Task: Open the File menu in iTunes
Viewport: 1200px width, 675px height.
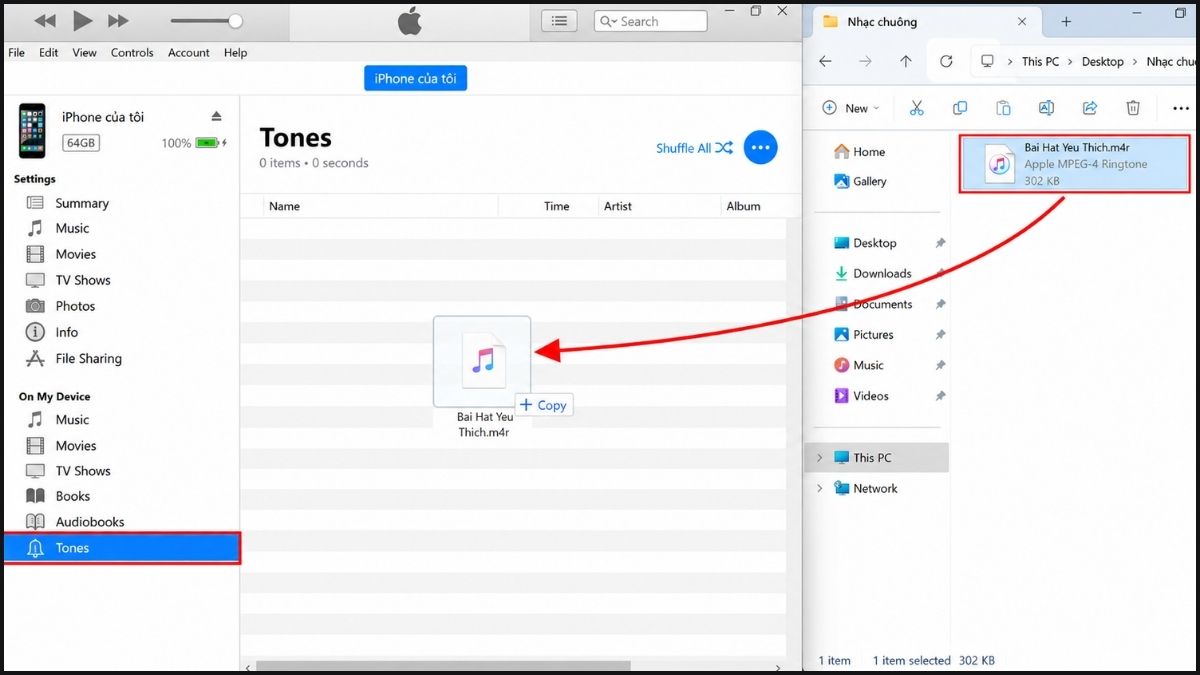Action: point(16,53)
